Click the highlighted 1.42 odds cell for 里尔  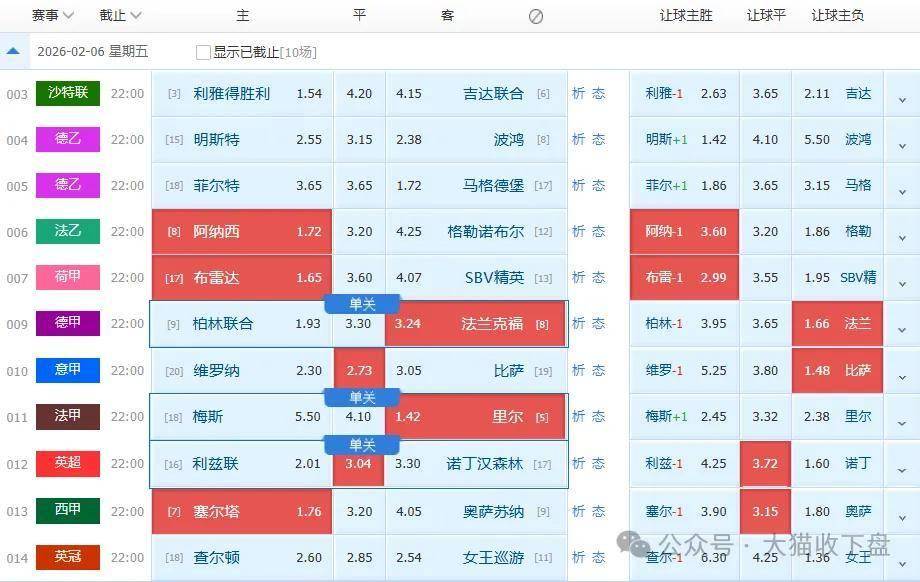[408, 417]
